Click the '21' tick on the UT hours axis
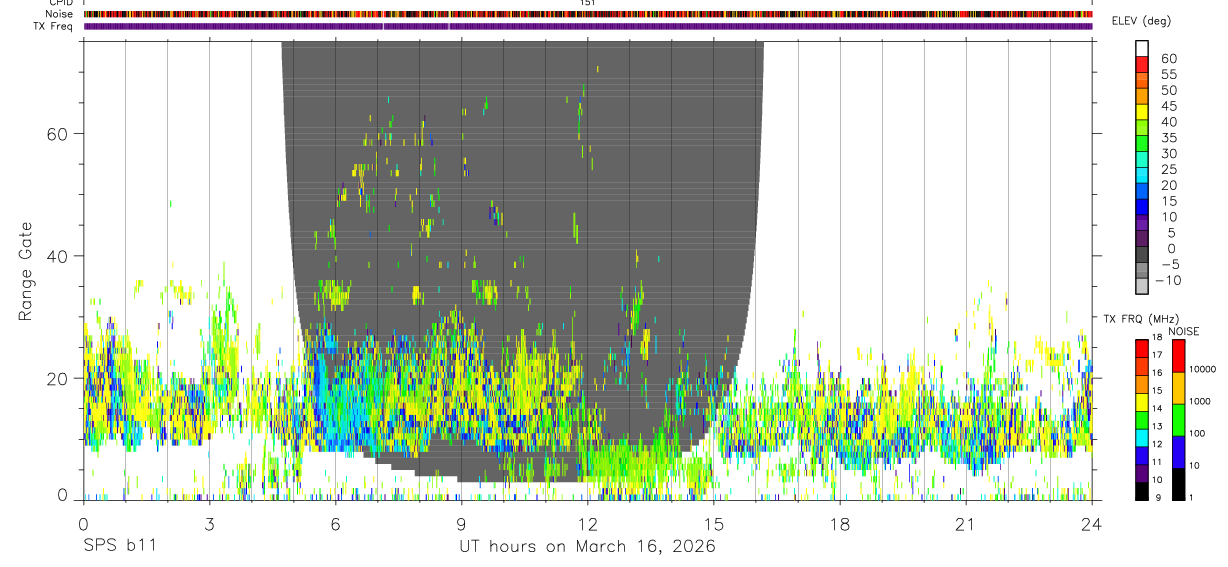 point(966,524)
